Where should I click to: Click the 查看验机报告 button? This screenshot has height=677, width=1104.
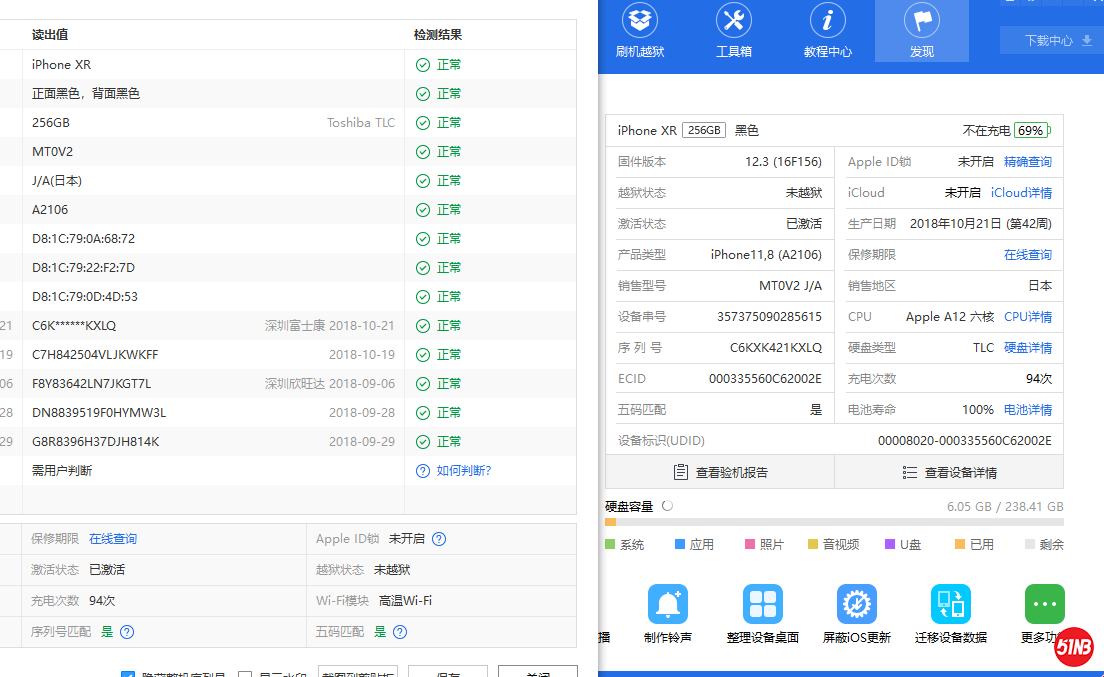(720, 472)
